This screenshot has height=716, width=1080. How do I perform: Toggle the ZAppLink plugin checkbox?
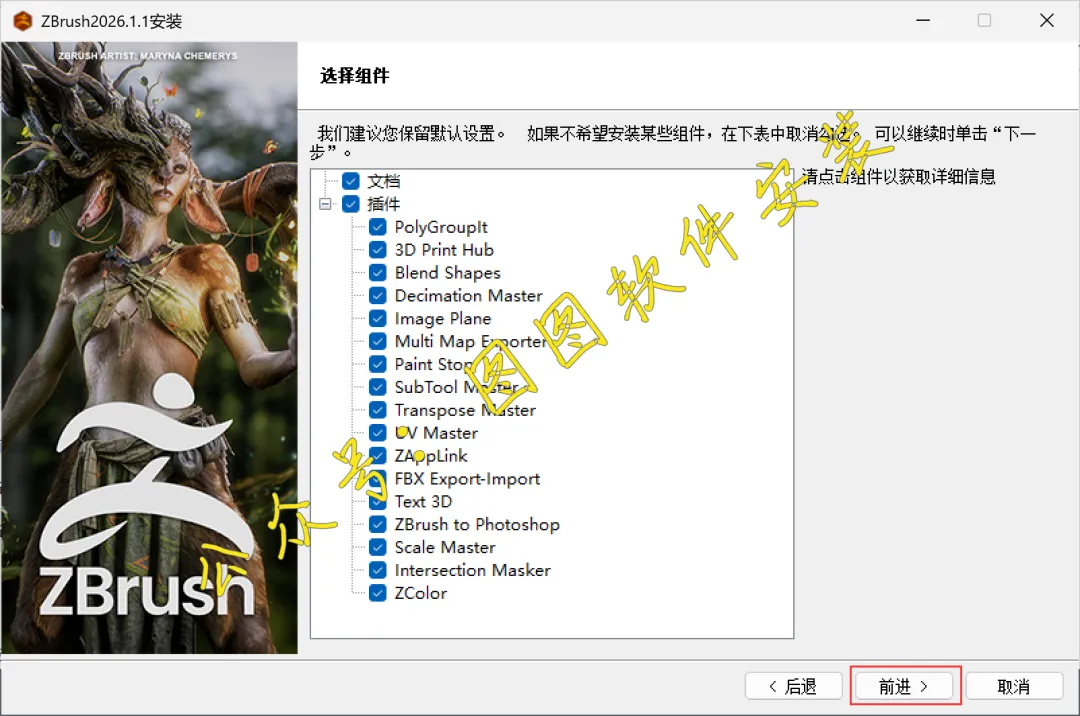coord(377,455)
